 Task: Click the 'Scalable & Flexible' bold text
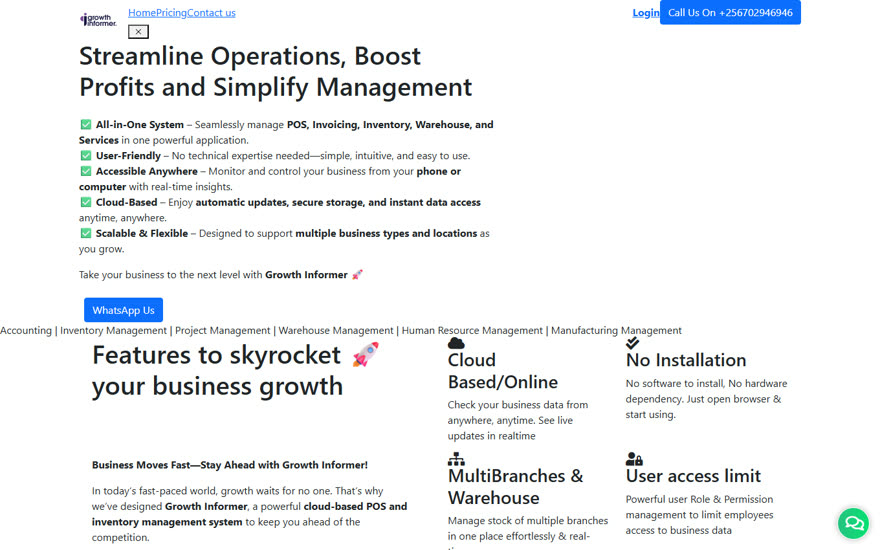pyautogui.click(x=141, y=233)
